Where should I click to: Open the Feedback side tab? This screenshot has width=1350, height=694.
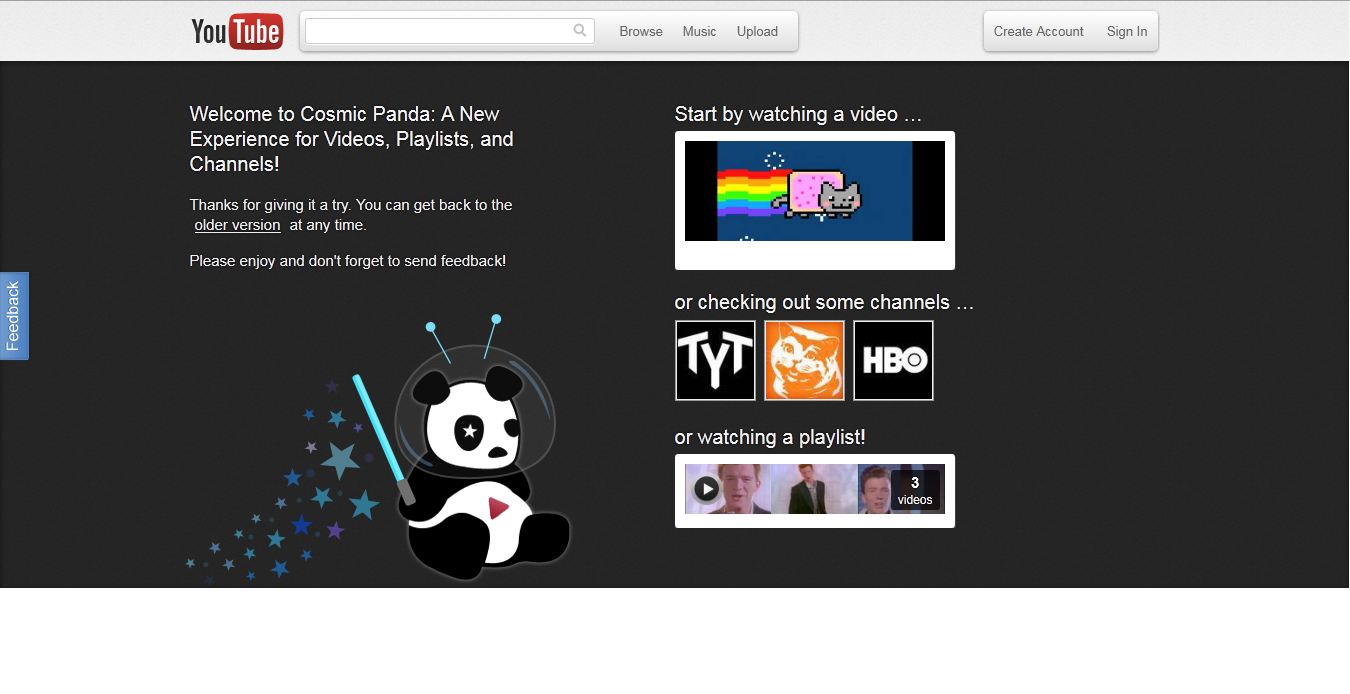coord(14,316)
